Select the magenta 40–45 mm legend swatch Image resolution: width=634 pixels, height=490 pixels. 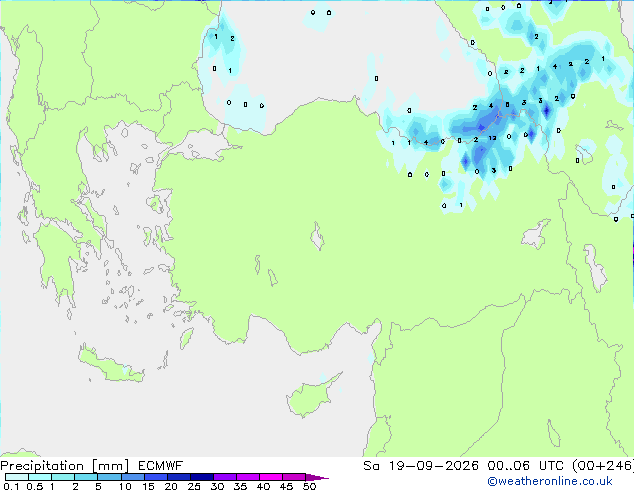click(271, 477)
